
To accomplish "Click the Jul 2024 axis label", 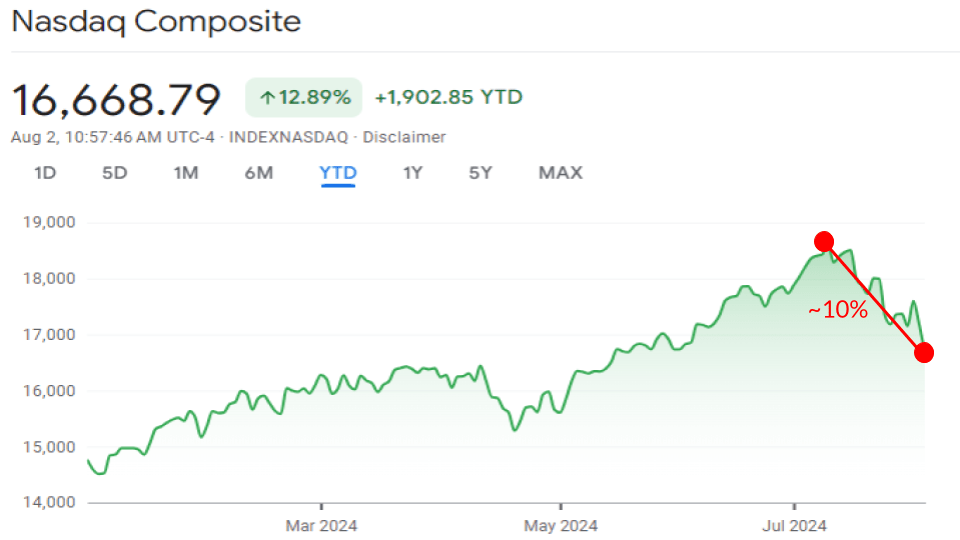I will (x=794, y=525).
